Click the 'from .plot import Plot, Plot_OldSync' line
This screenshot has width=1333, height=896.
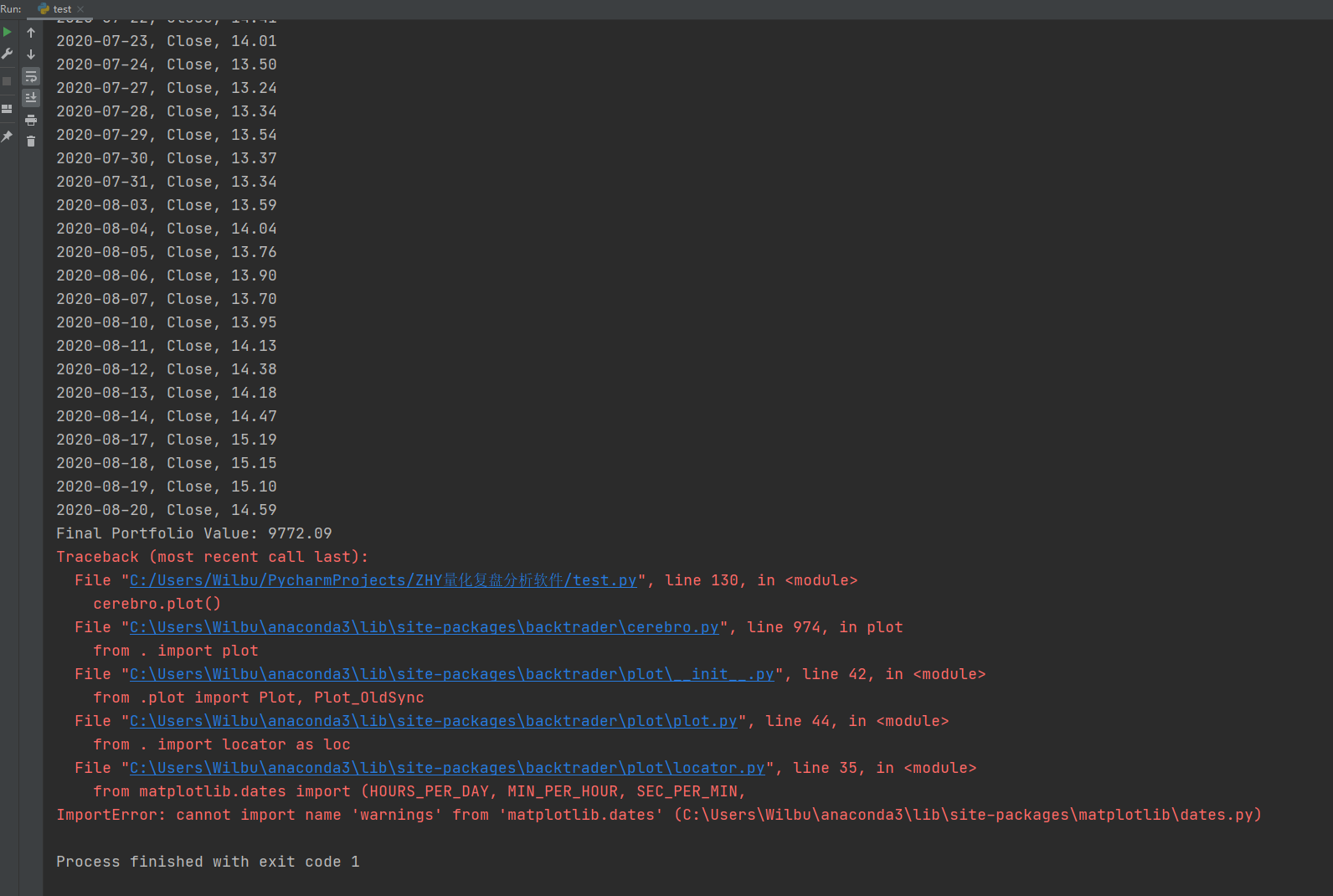[259, 698]
